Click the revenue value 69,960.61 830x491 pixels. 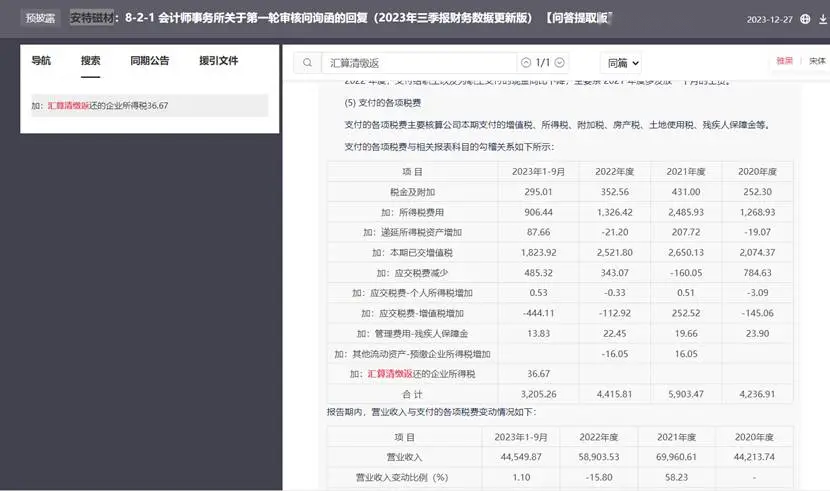(x=676, y=457)
